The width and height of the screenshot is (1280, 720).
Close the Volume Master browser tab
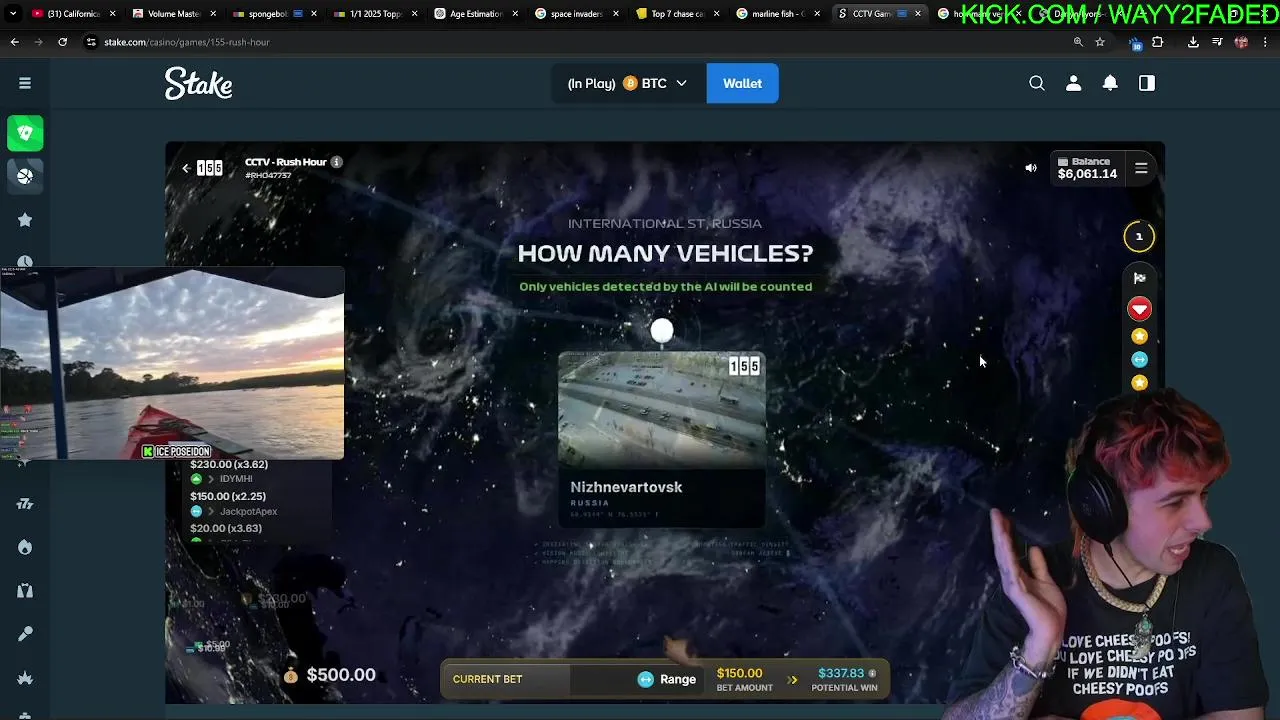212,14
